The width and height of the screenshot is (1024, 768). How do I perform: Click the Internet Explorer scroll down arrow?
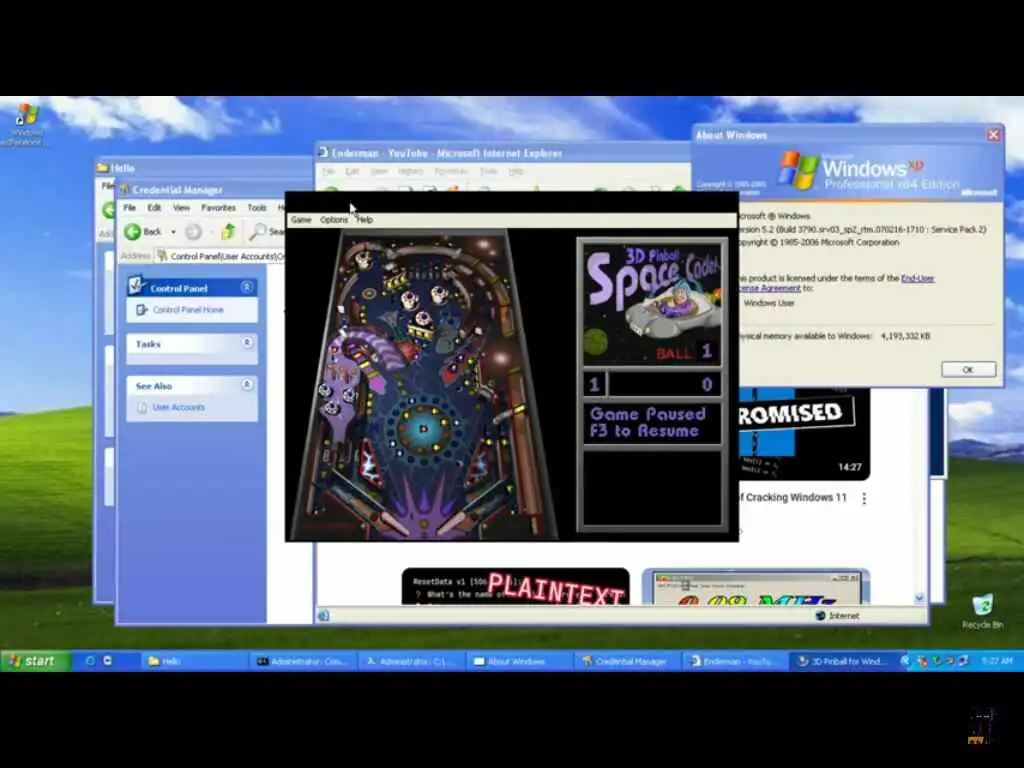tap(920, 598)
